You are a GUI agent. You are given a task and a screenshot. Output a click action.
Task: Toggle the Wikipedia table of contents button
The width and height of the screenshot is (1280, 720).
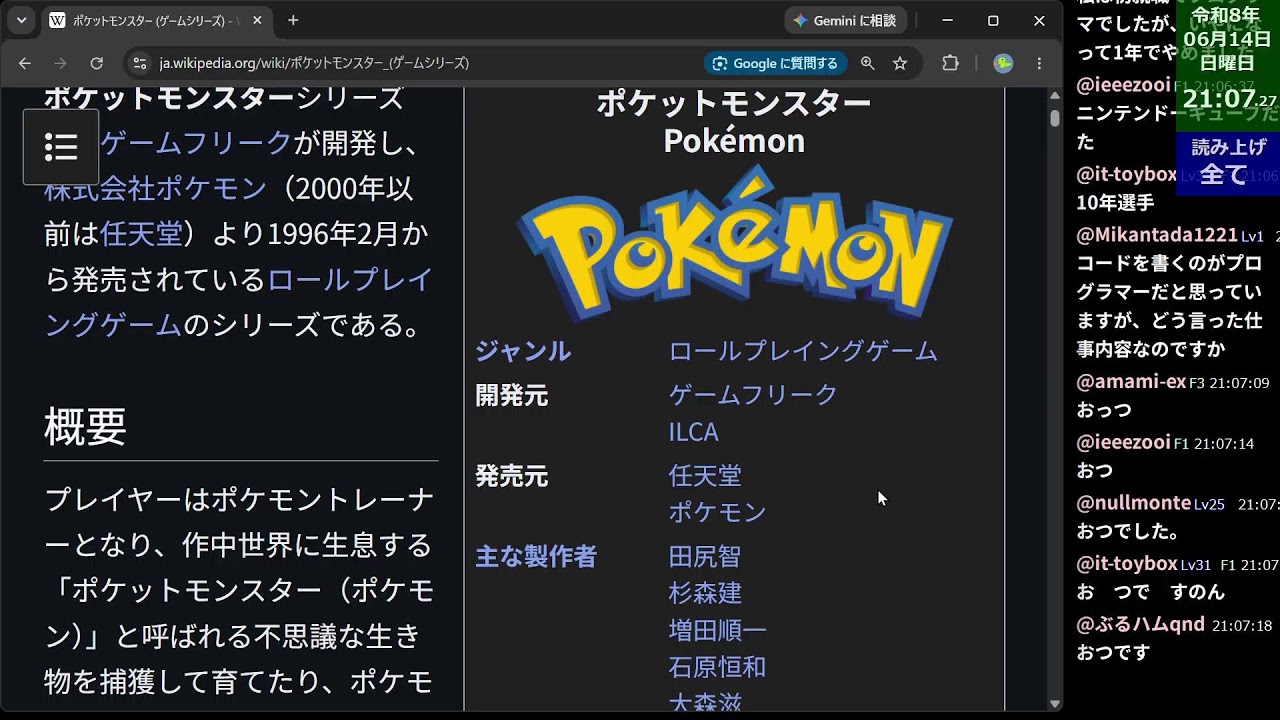click(61, 147)
